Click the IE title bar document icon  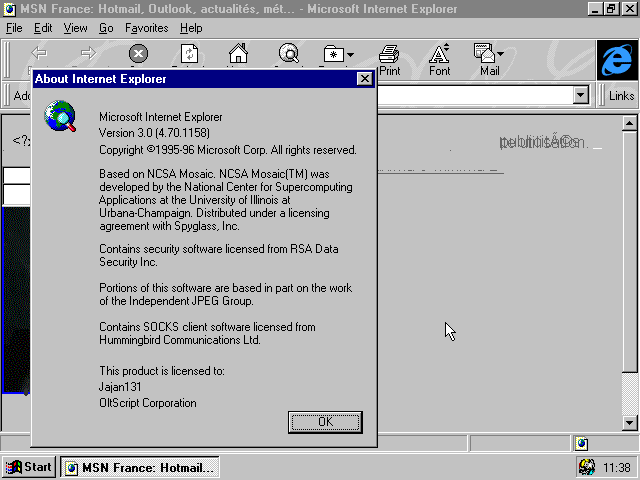10,9
